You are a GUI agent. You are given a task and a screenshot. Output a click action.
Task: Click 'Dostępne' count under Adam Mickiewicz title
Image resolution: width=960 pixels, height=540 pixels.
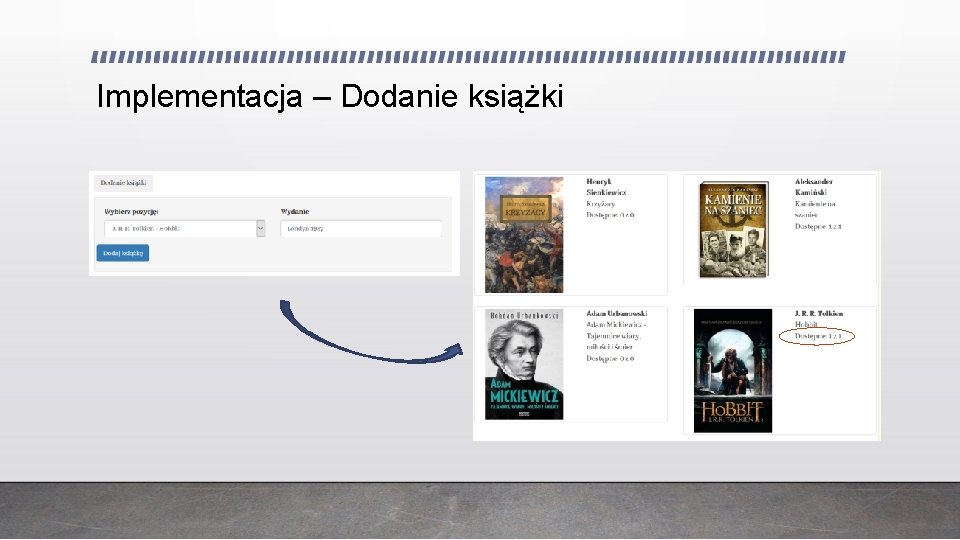click(x=610, y=358)
